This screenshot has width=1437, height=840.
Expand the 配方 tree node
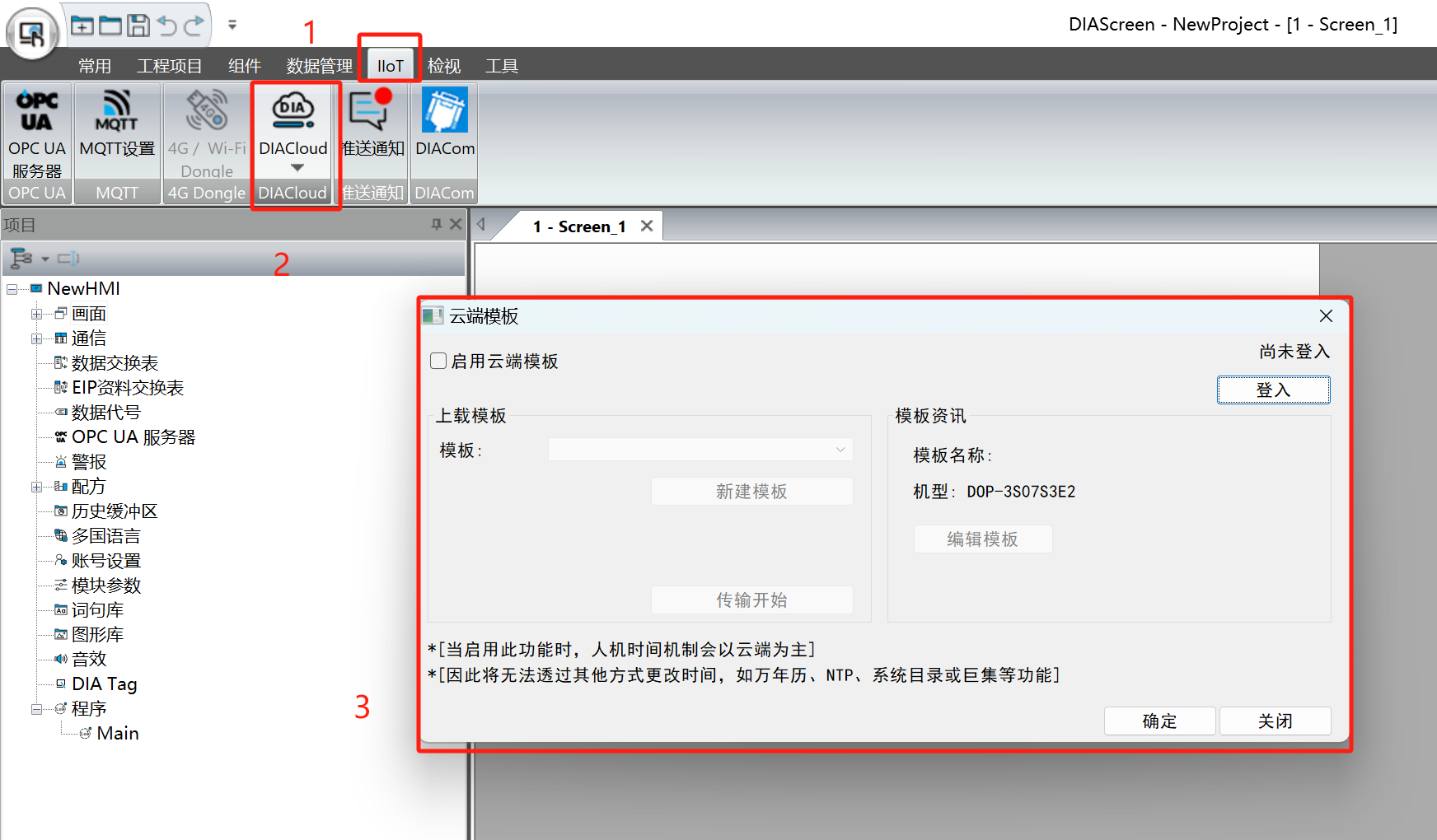pos(36,487)
